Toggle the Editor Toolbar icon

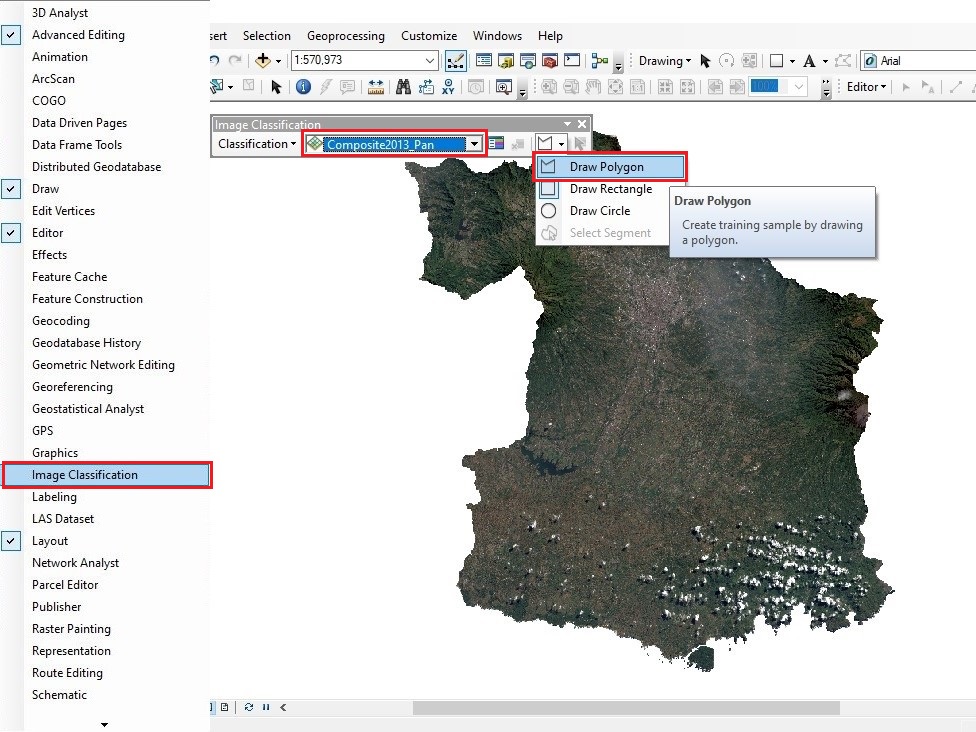456,61
